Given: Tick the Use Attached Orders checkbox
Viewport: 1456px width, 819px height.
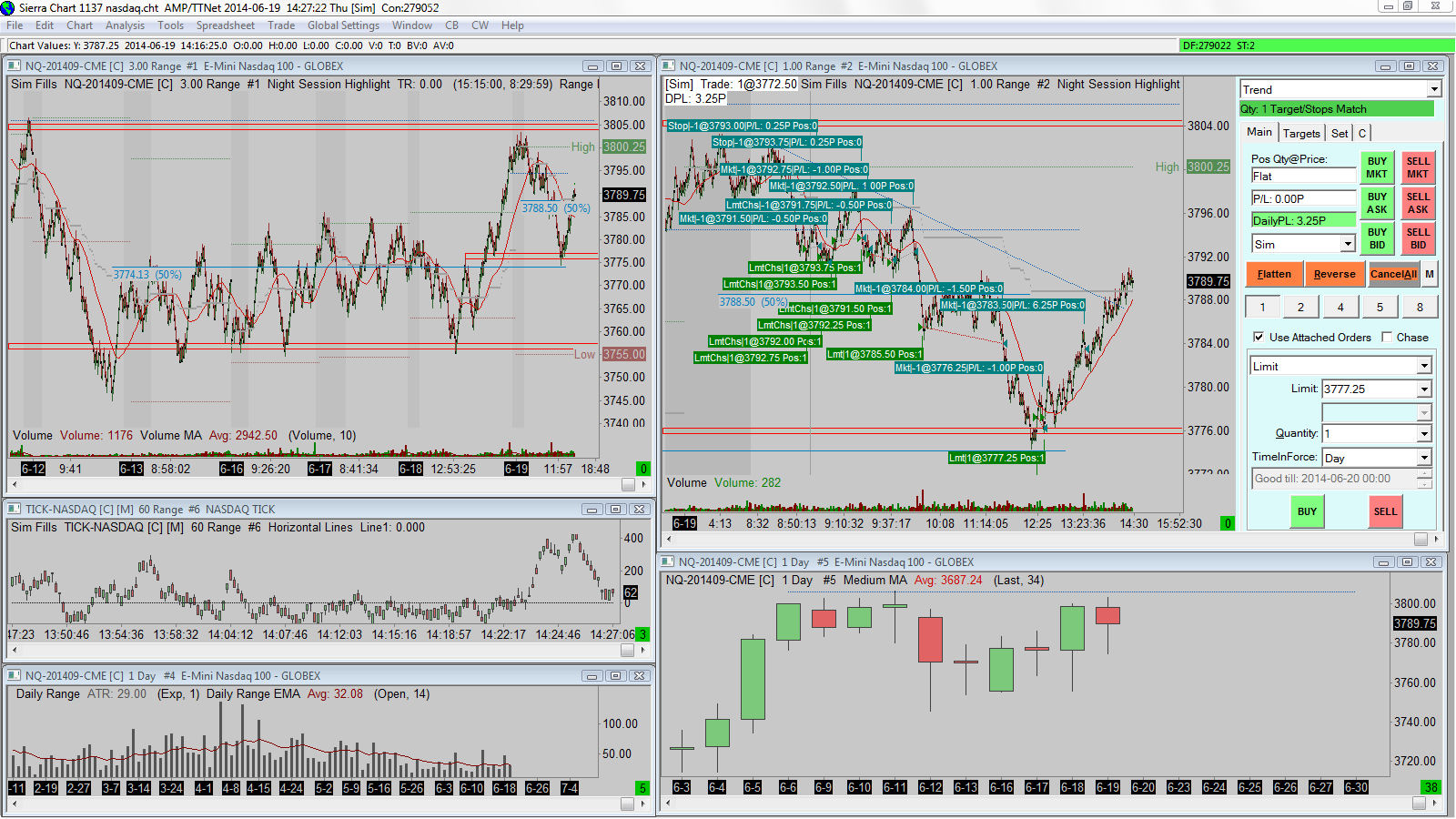Looking at the screenshot, I should click(x=1259, y=337).
